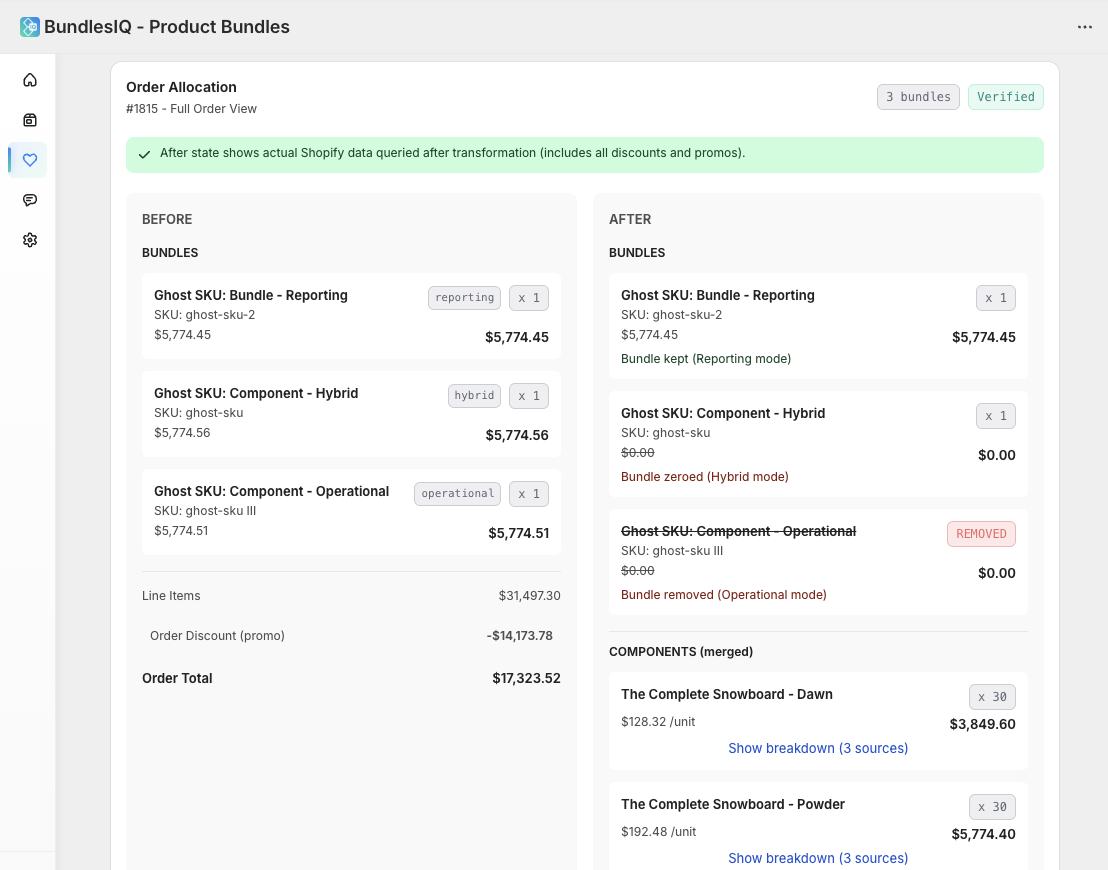Click the Order Allocation heading
The width and height of the screenshot is (1108, 870).
181,87
